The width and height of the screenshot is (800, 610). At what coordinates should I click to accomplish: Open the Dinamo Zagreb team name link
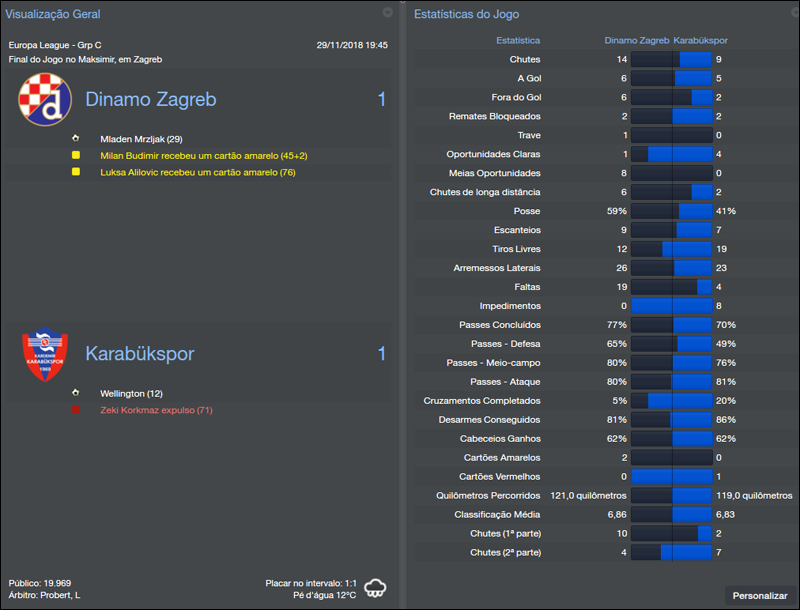coord(150,100)
